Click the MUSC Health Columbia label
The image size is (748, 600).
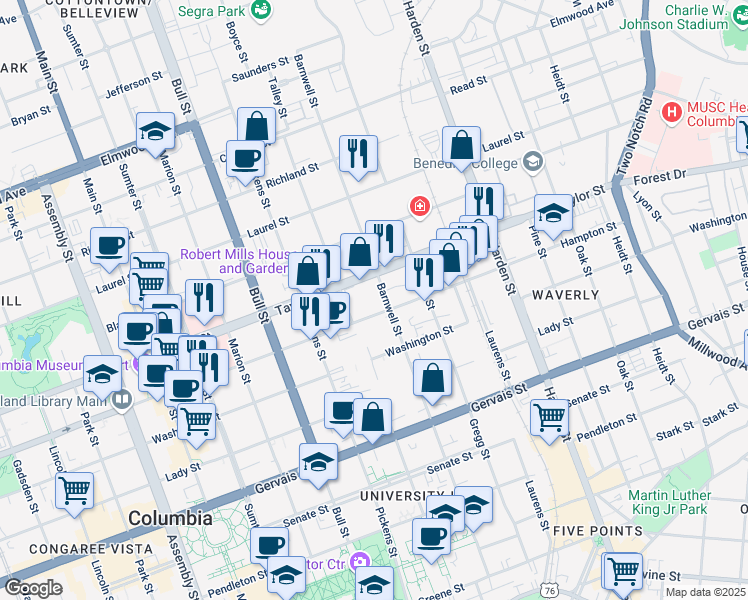coord(717,114)
